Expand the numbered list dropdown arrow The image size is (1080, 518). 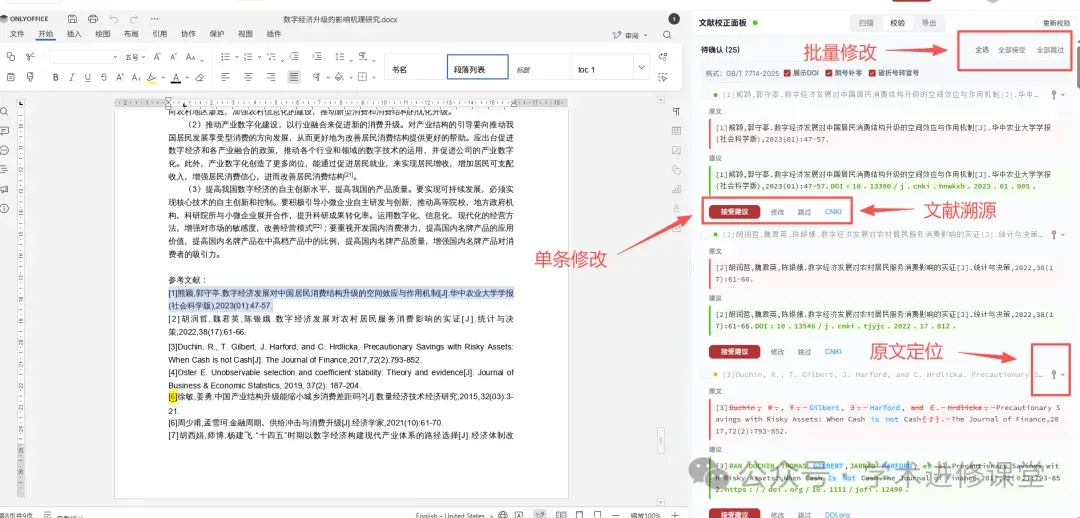(259, 57)
